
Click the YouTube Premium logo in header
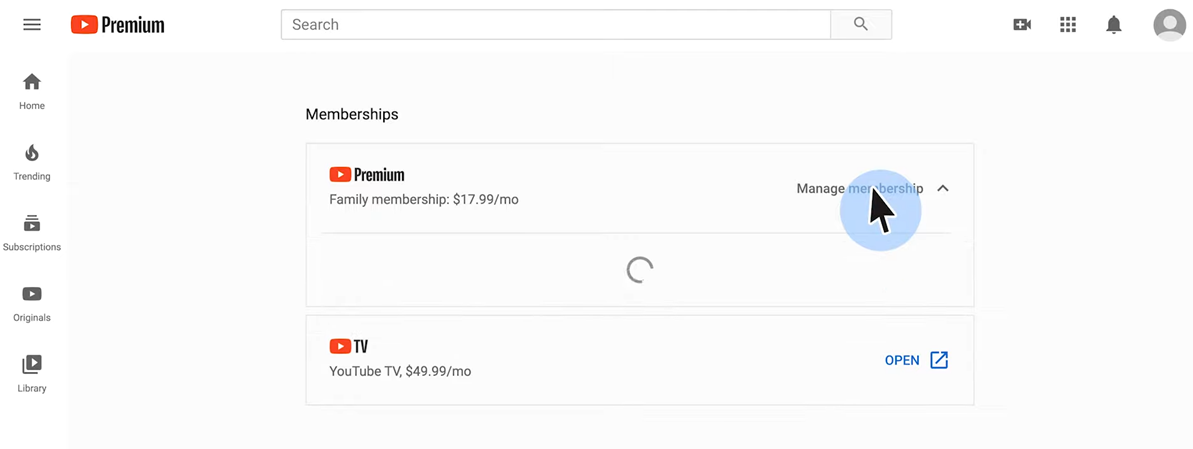[x=118, y=25]
